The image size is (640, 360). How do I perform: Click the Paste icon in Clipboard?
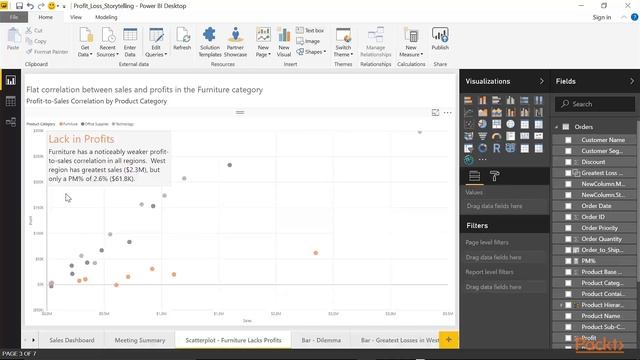click(13, 39)
